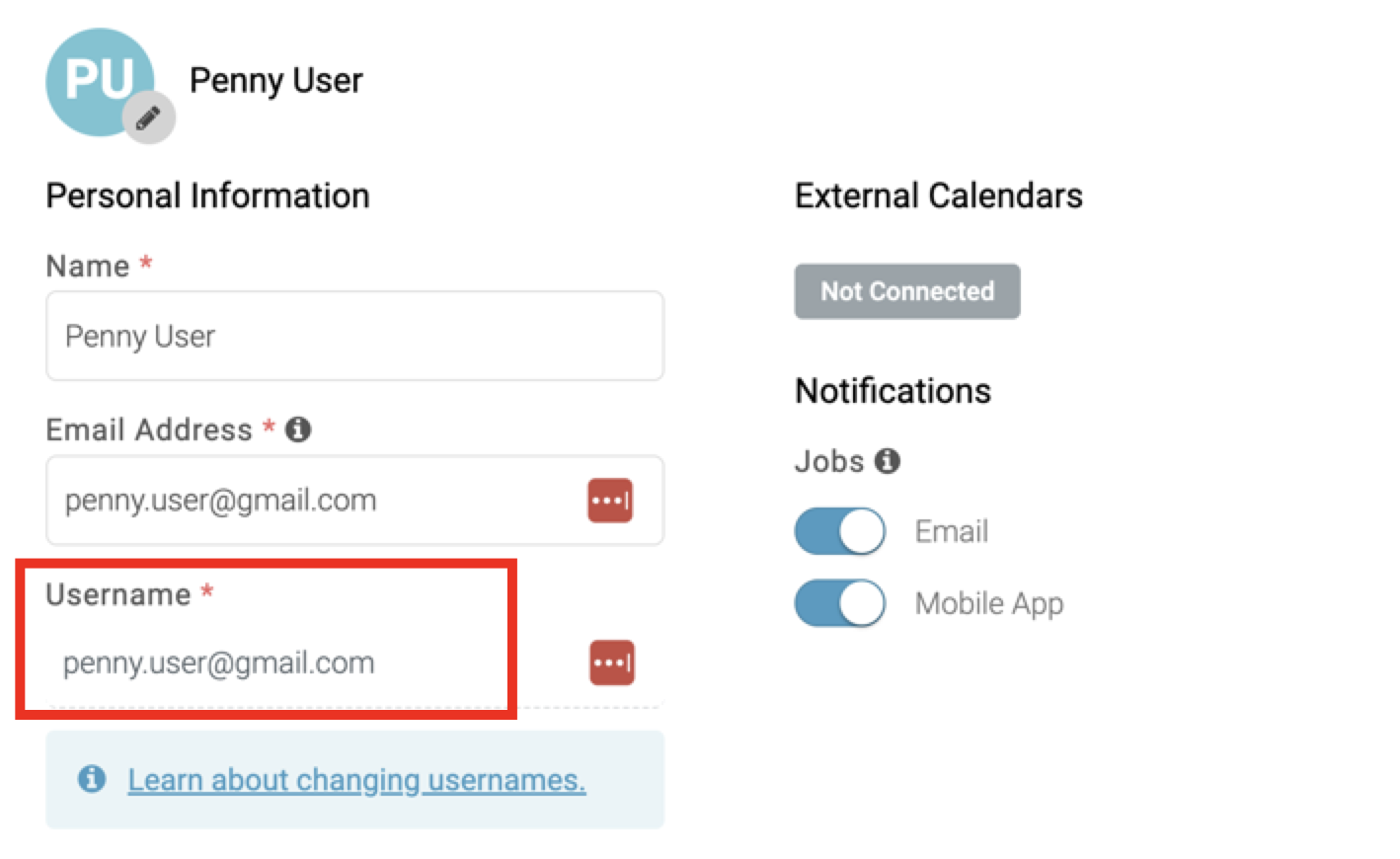Click password manager icon in Username field
The height and width of the screenshot is (859, 1400).
pyautogui.click(x=612, y=663)
